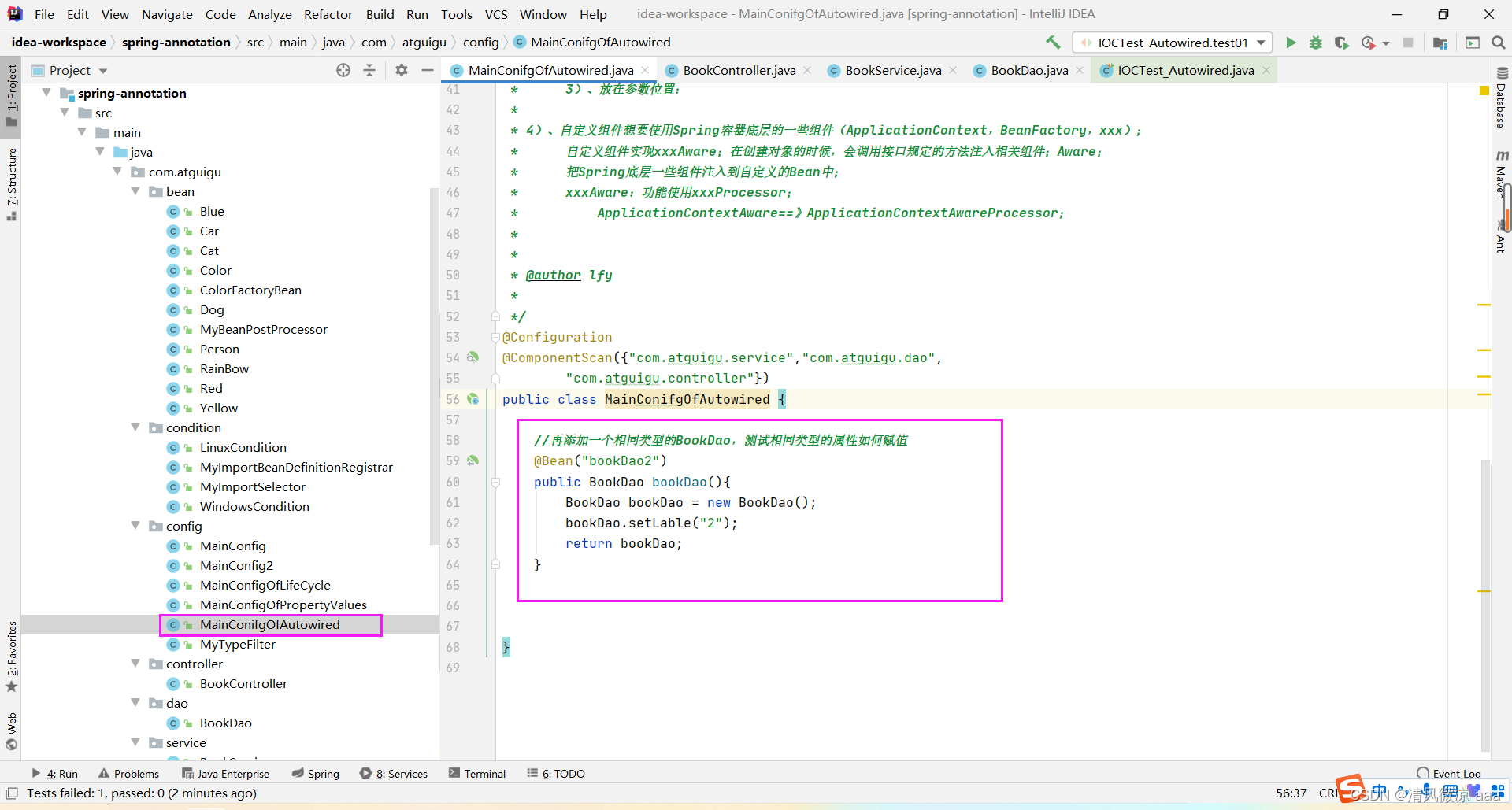1512x810 pixels.
Task: Click the @author Javadoc tag link
Action: pos(553,275)
